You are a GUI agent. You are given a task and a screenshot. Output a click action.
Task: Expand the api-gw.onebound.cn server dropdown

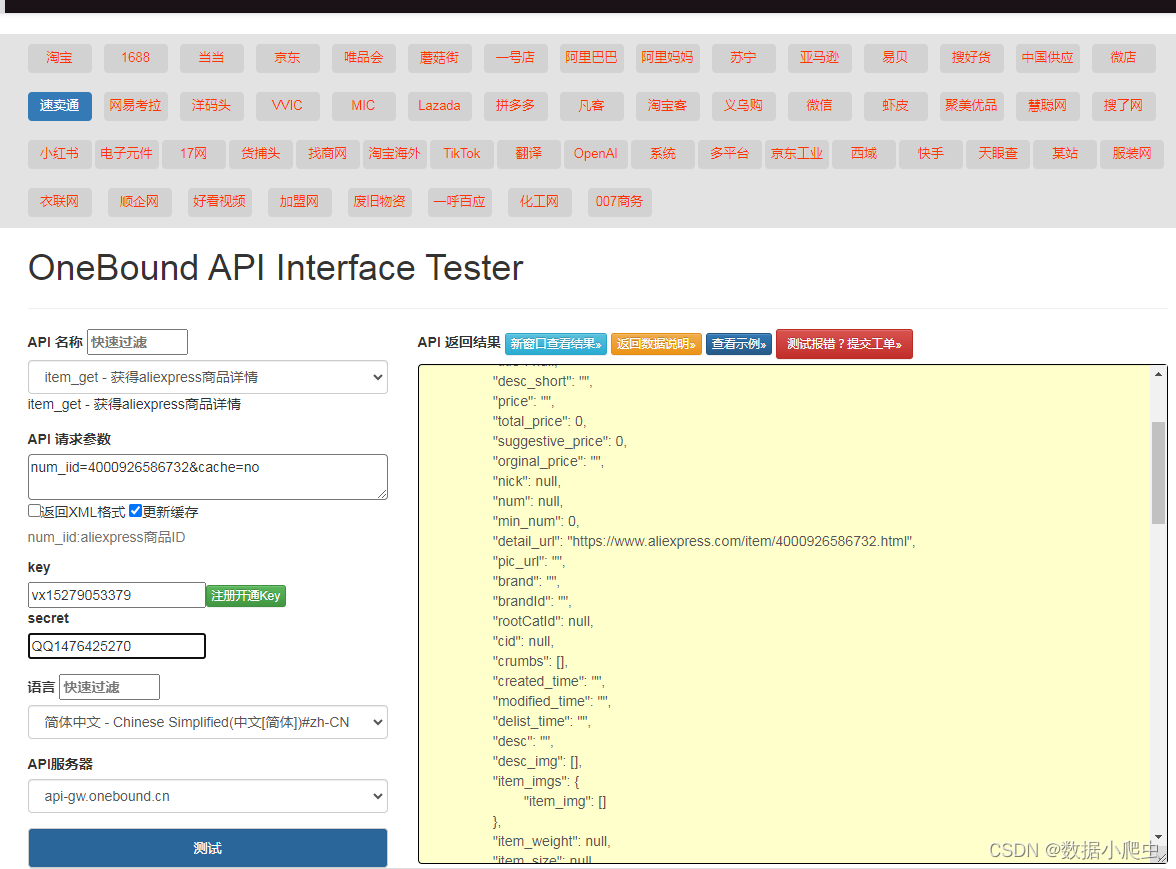pos(208,796)
